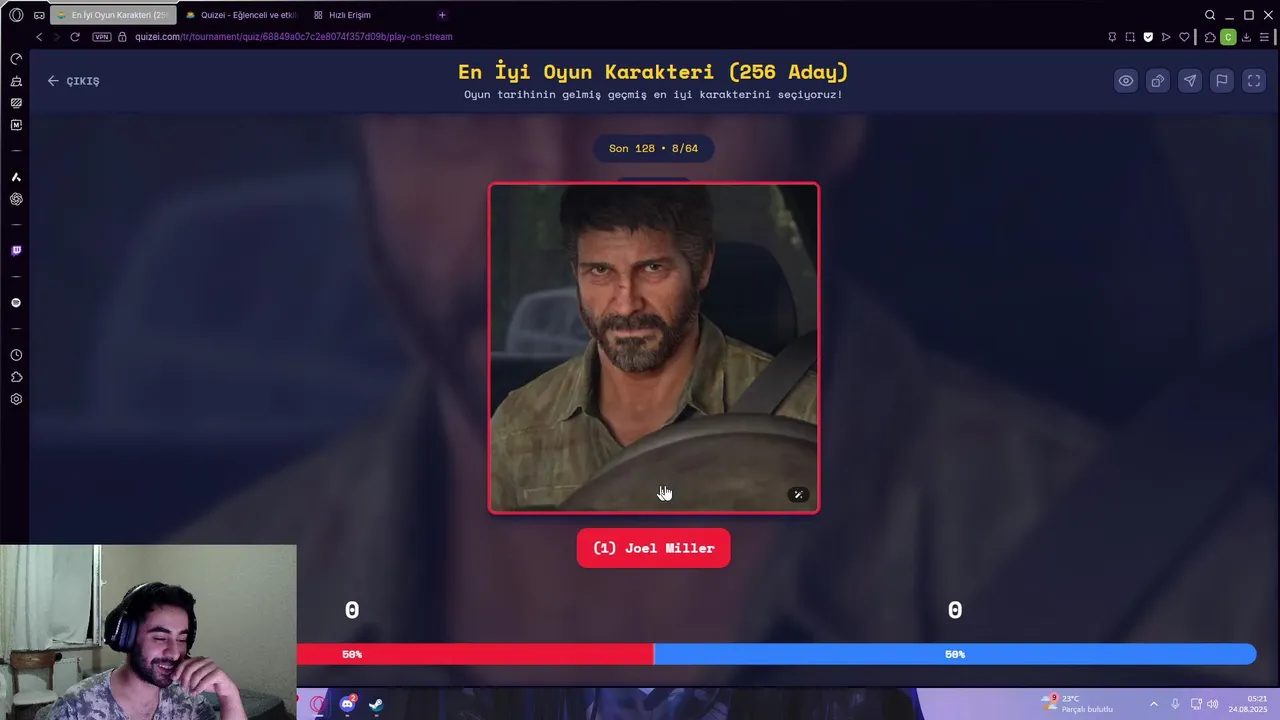
Task: Report quiz with flag button
Action: coord(1222,81)
